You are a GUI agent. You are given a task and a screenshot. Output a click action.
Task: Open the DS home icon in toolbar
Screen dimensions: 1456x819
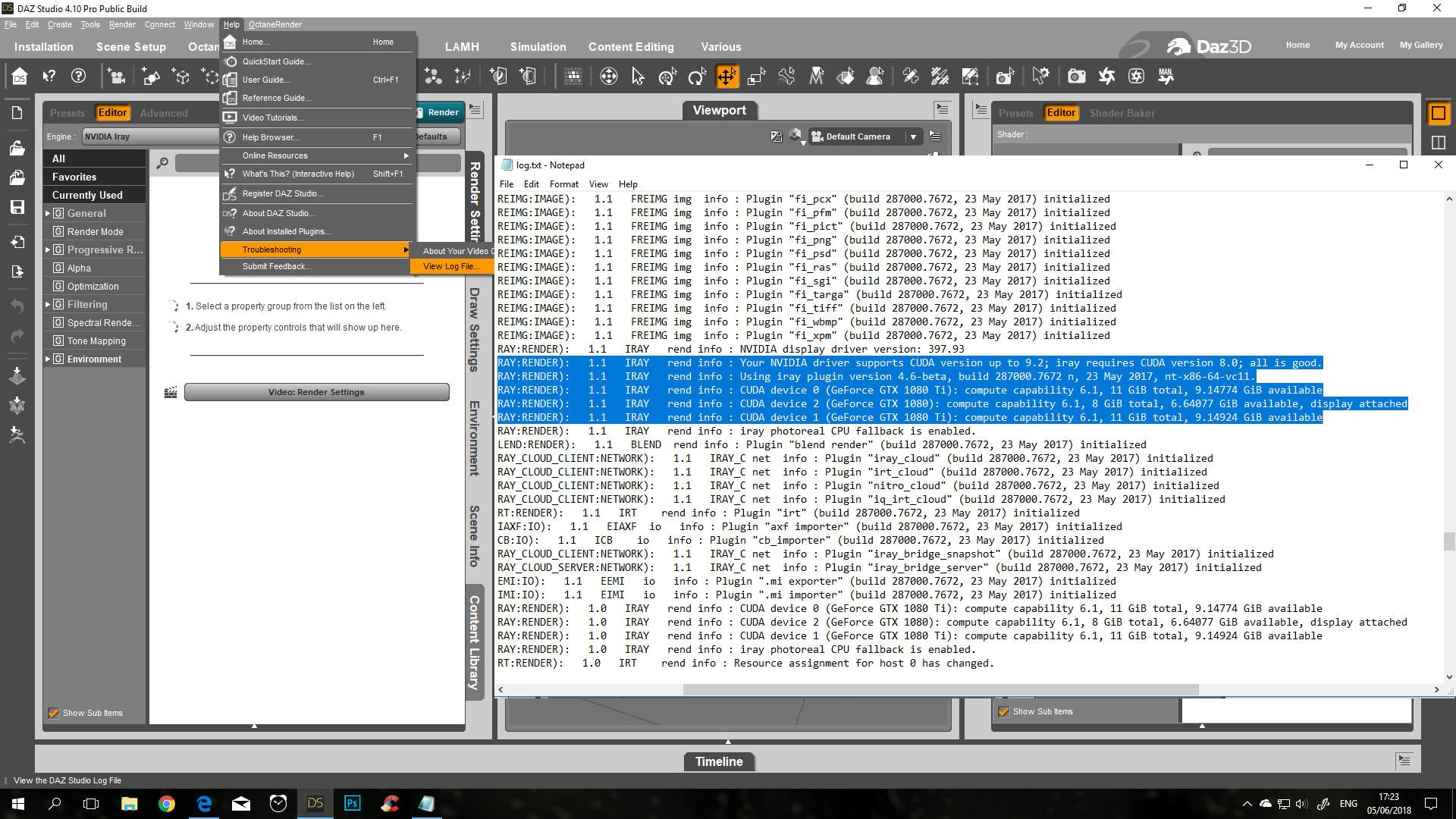click(20, 77)
